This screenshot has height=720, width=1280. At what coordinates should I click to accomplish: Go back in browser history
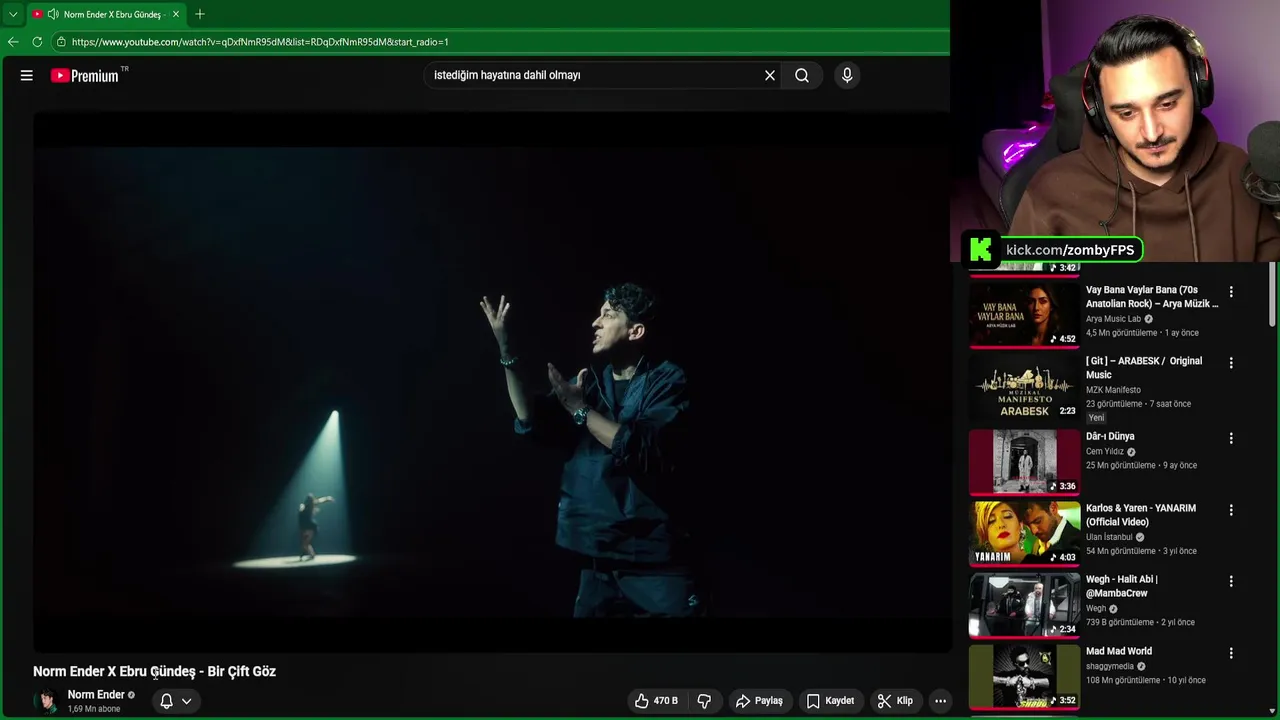tap(13, 42)
